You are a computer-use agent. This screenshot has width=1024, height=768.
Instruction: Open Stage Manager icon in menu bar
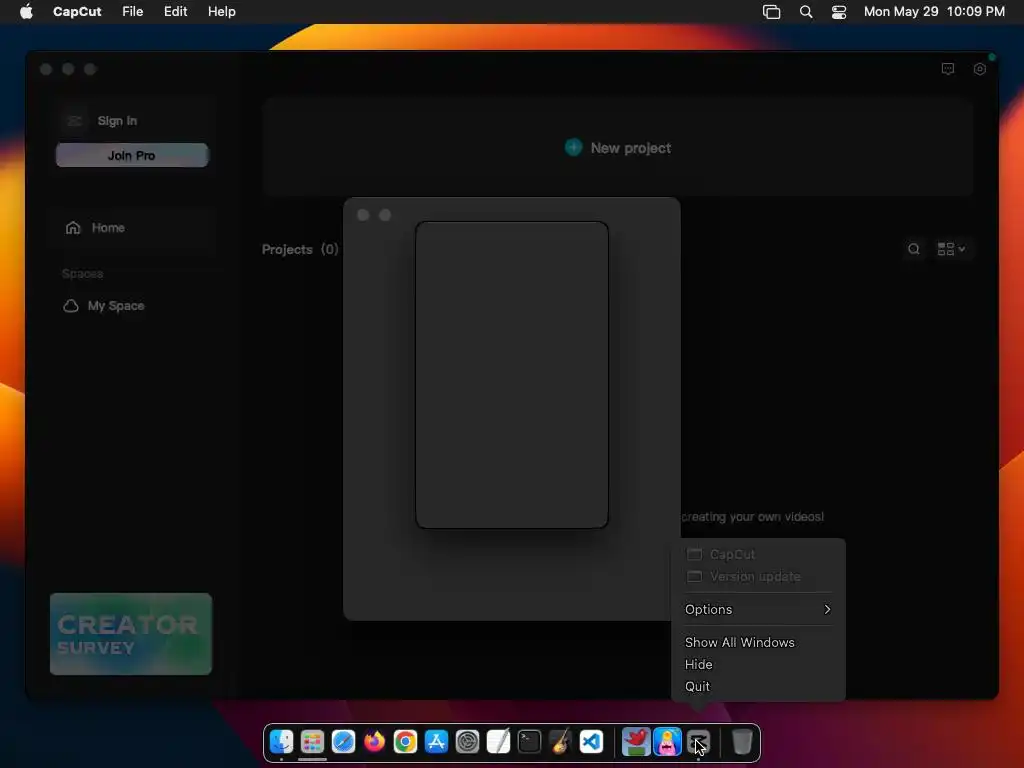tap(771, 12)
